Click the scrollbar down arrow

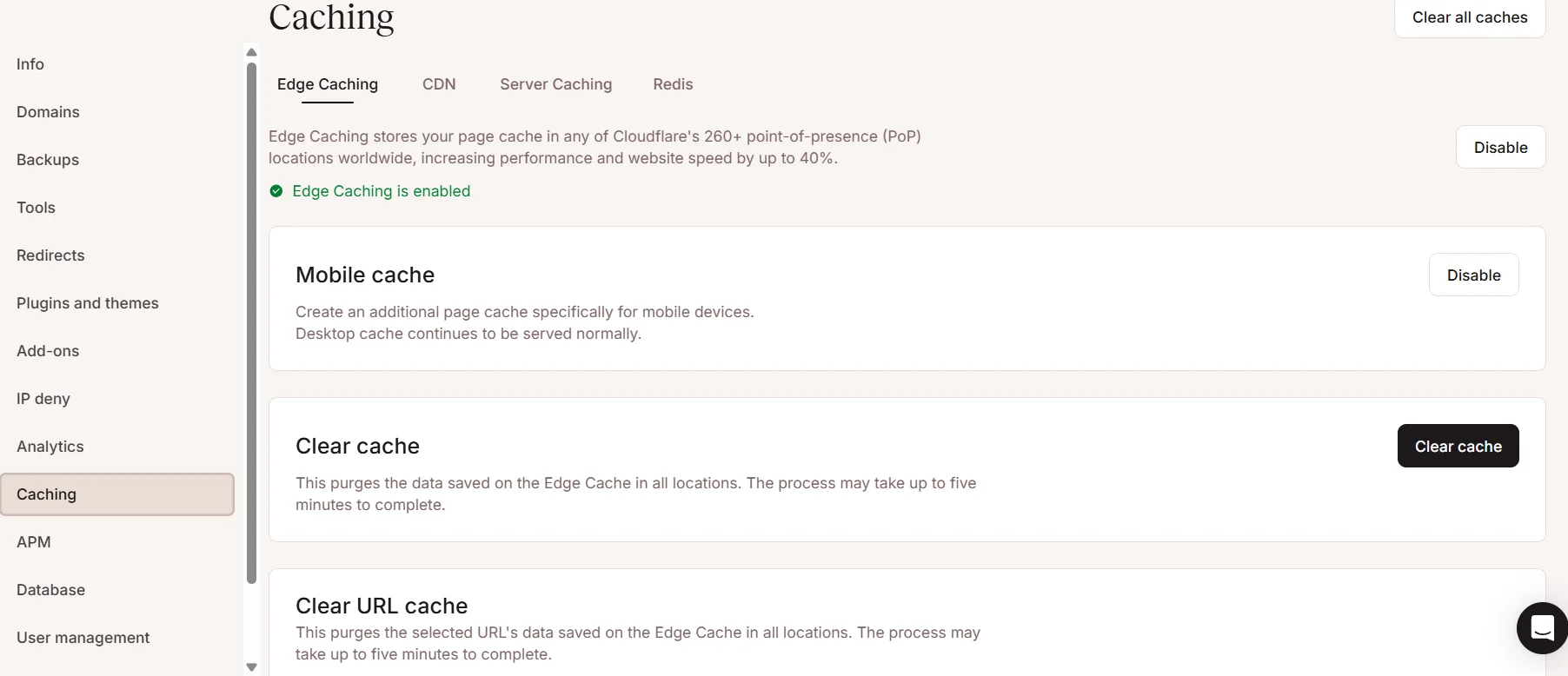(x=251, y=666)
